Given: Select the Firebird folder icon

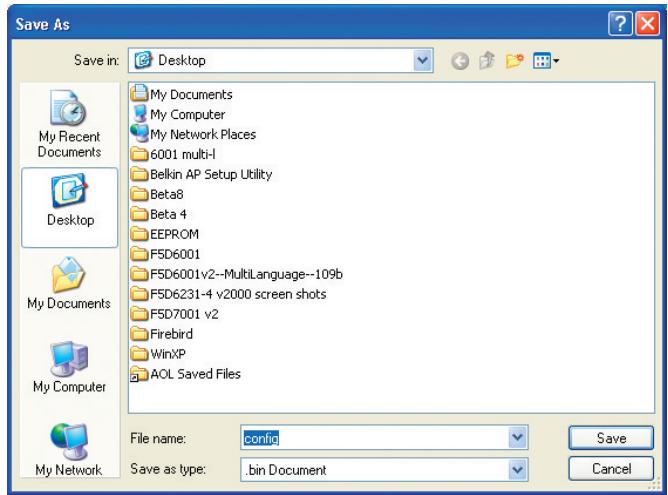Looking at the screenshot, I should [x=139, y=334].
